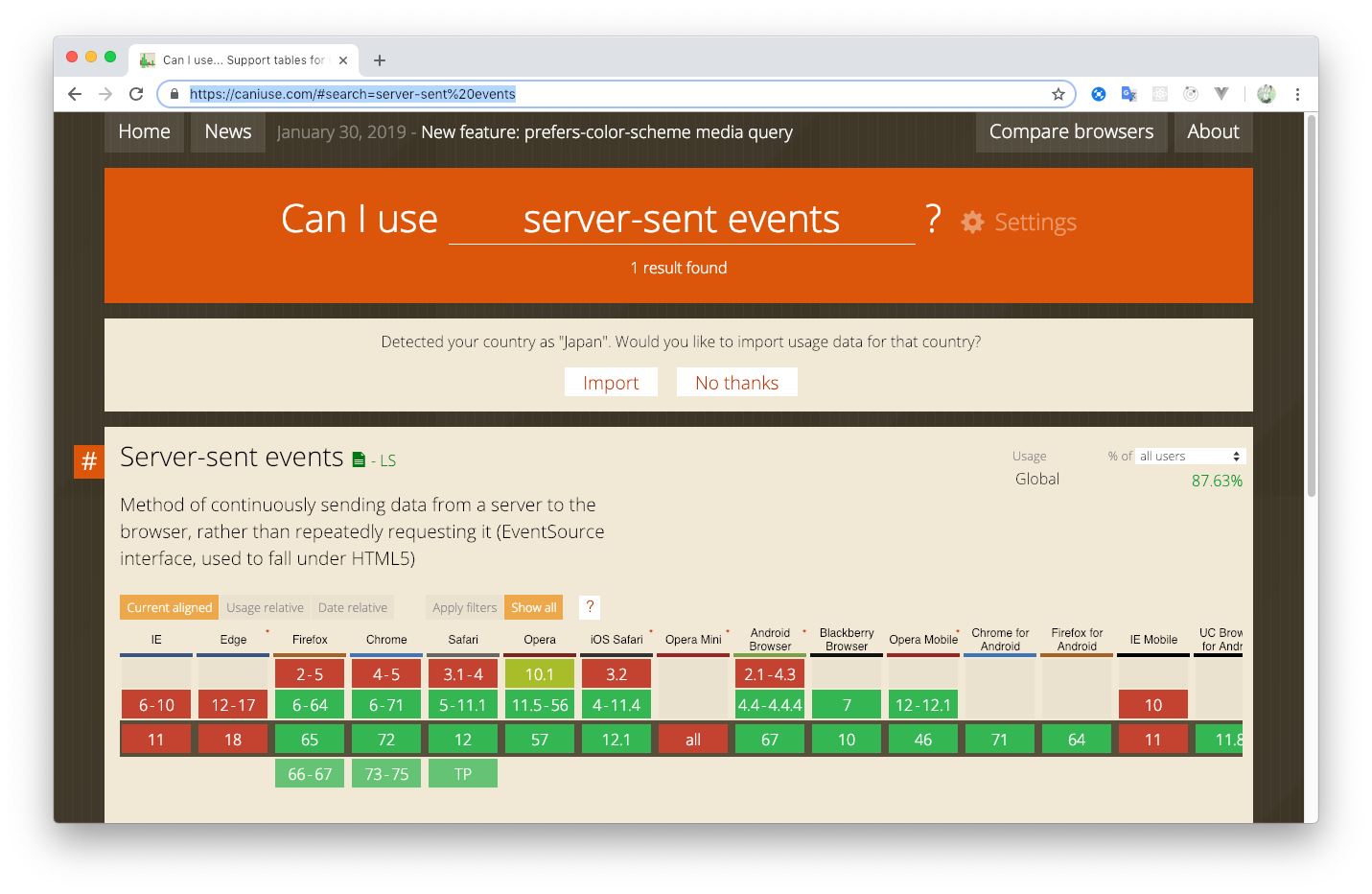This screenshot has width=1372, height=894.
Task: Open the prefers-color-scheme news link
Action: pos(607,132)
